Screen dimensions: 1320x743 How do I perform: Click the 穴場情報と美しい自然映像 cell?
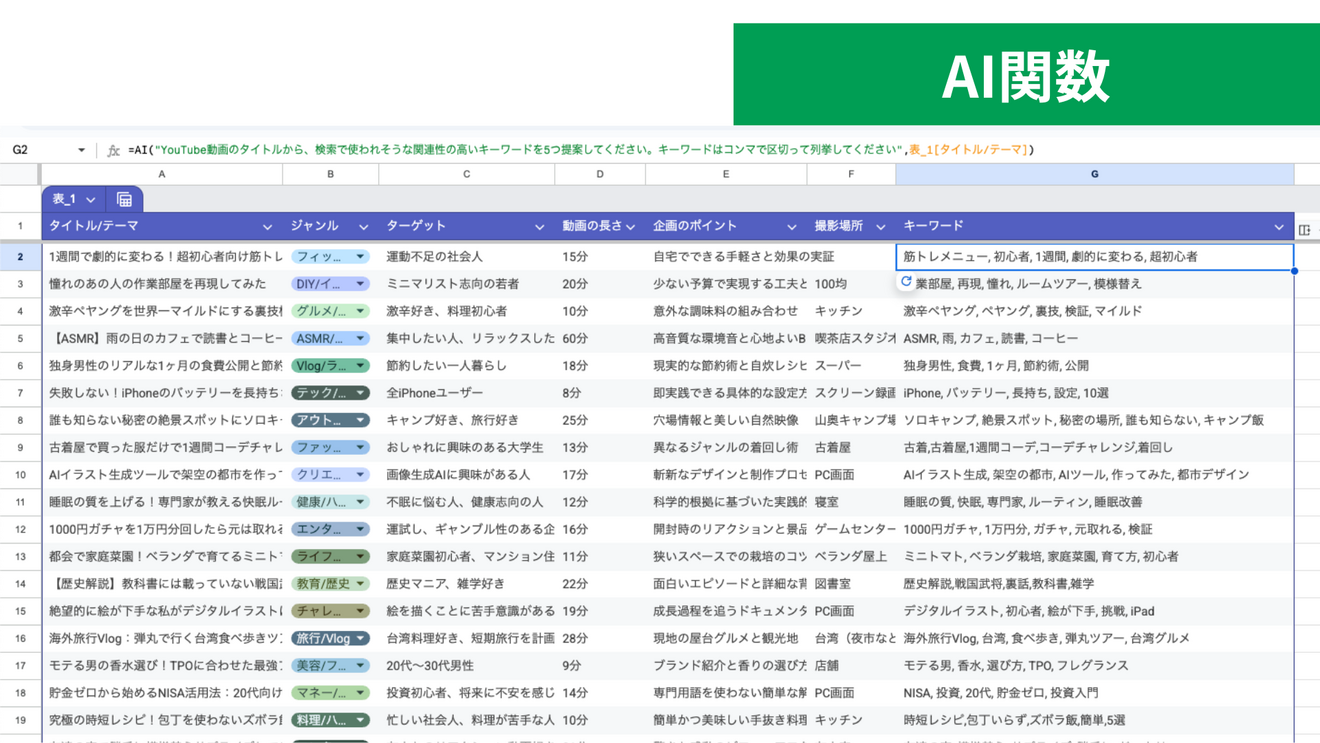pyautogui.click(x=726, y=420)
